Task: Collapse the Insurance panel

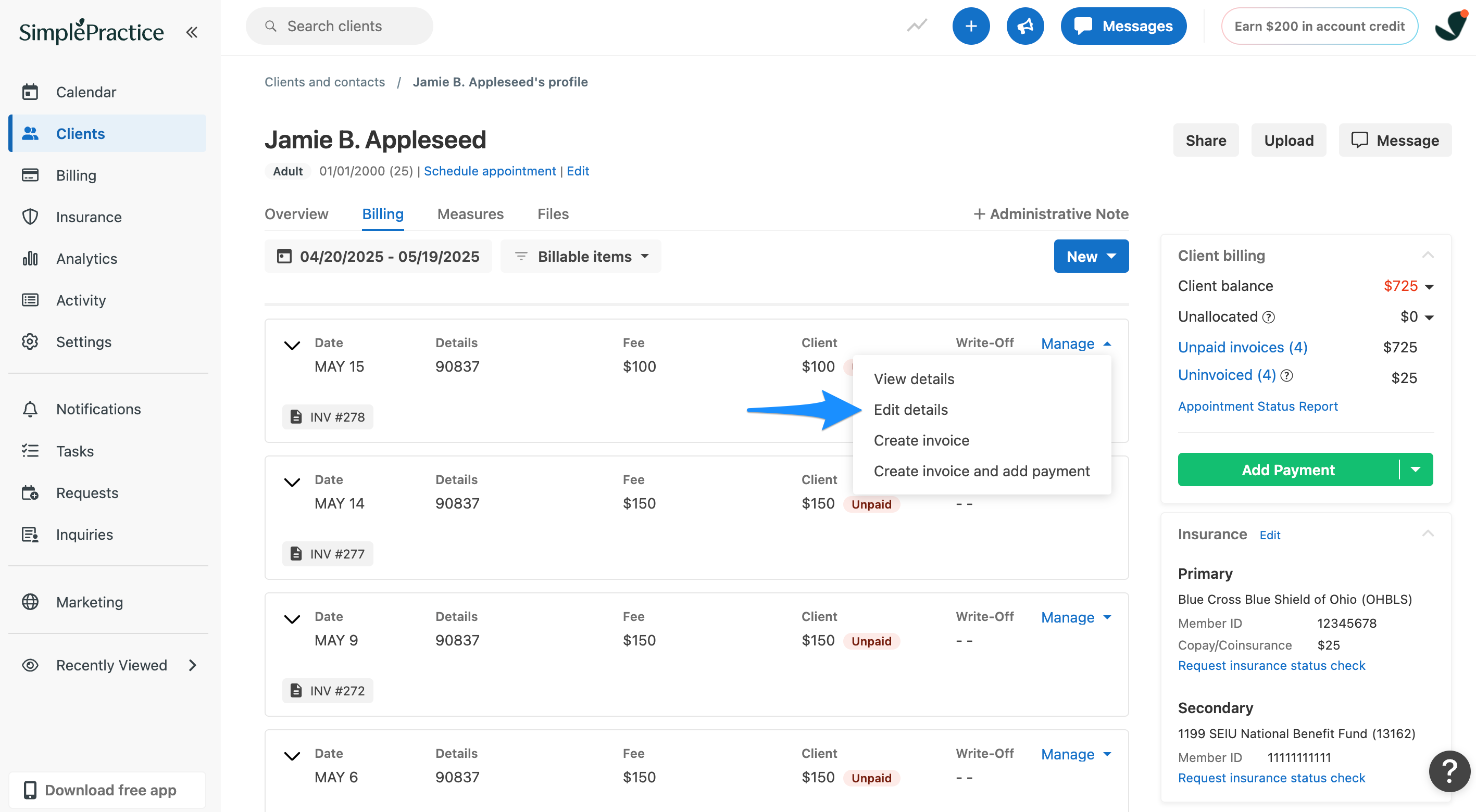Action: 1427,534
